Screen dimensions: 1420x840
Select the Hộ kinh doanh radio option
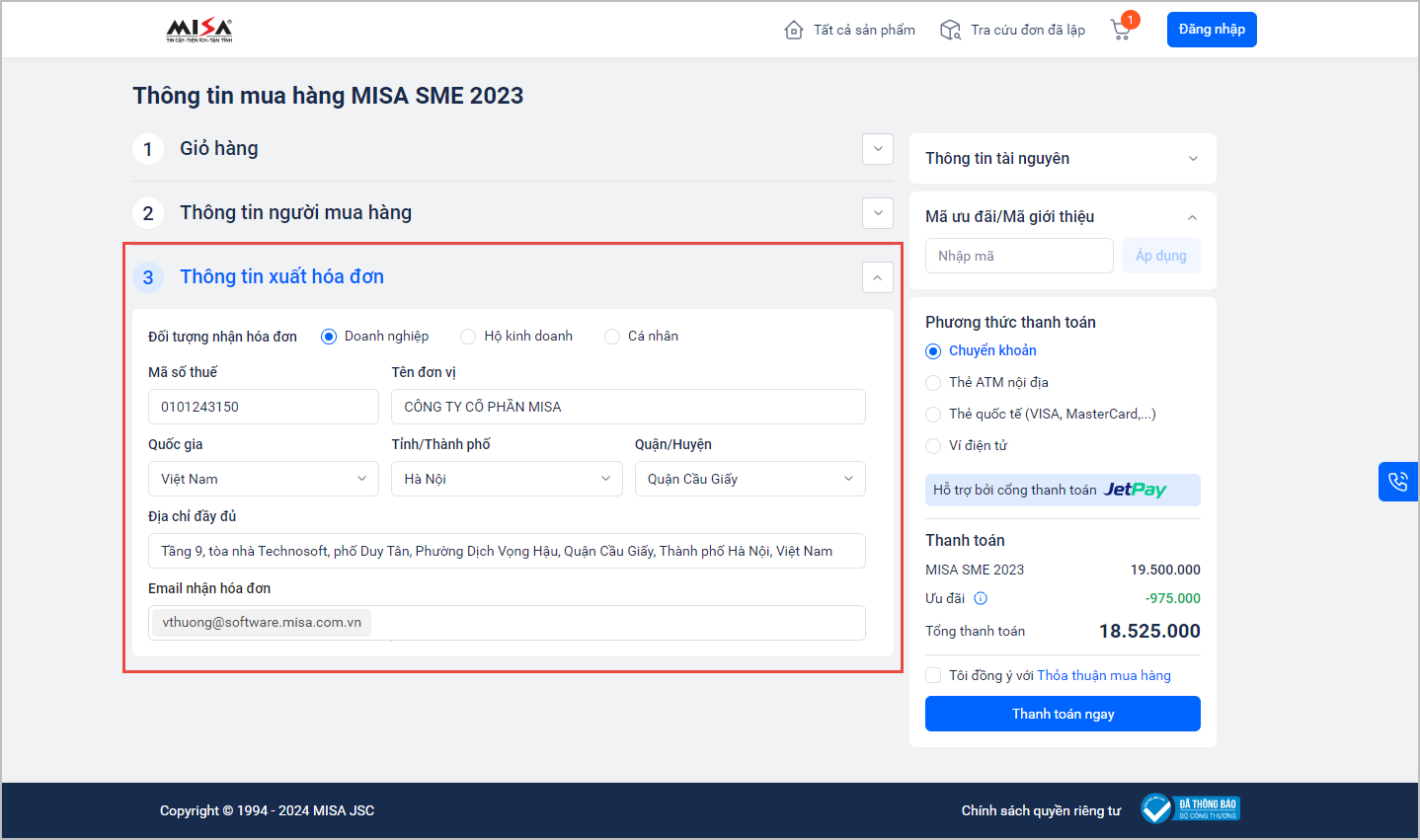pos(468,337)
